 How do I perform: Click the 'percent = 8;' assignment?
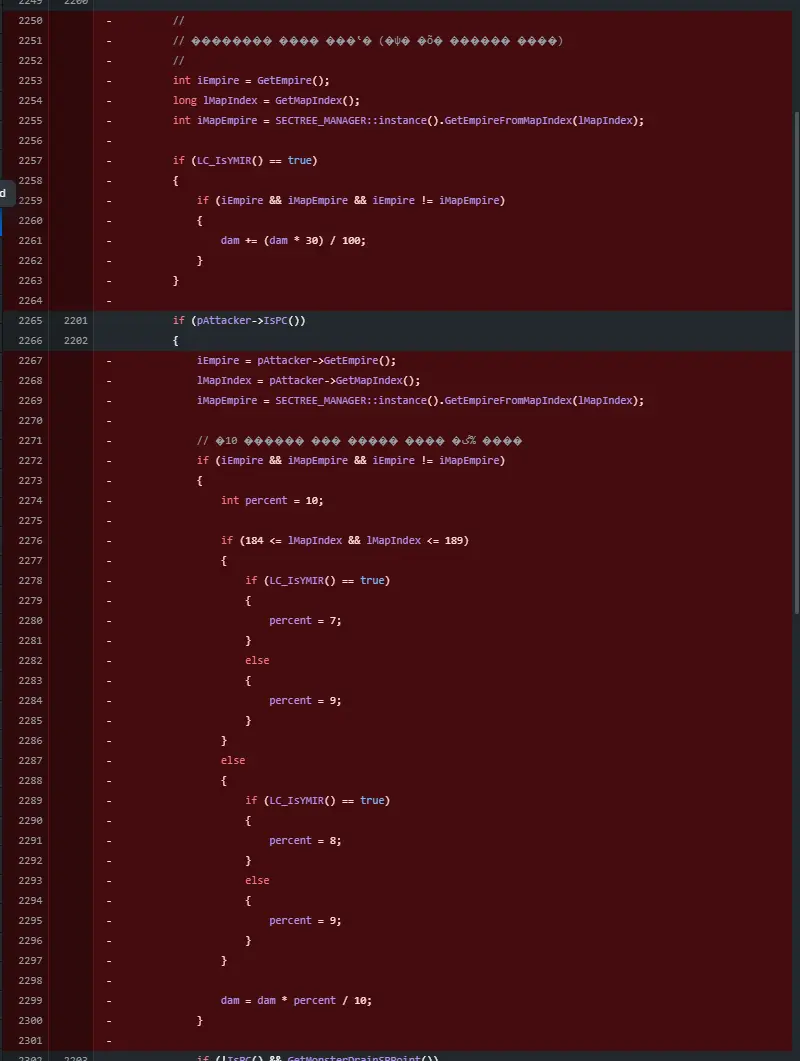[x=305, y=840]
